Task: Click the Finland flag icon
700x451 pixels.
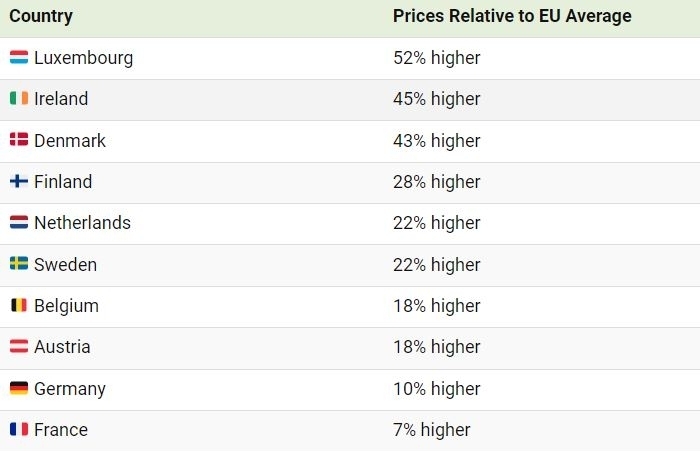Action: (x=19, y=182)
